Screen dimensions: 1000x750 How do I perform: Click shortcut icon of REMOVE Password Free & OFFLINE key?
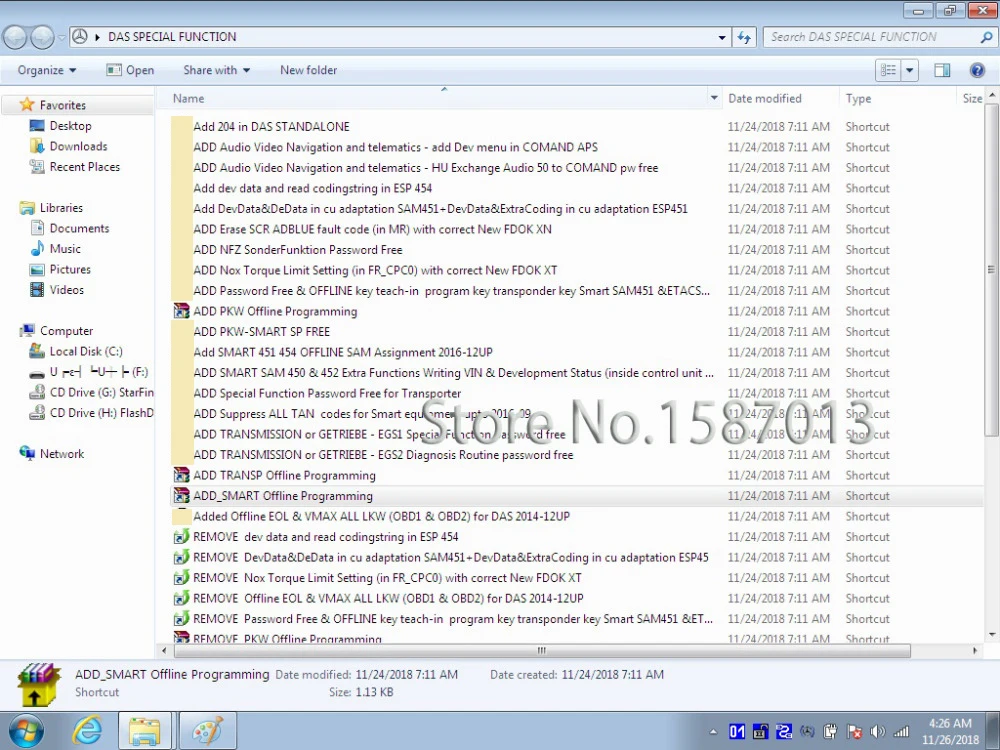tap(182, 619)
